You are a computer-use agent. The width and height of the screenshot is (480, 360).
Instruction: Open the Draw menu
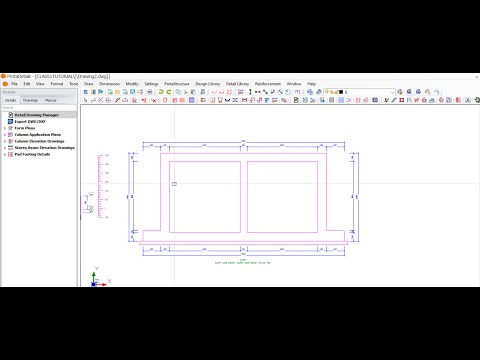(x=88, y=84)
